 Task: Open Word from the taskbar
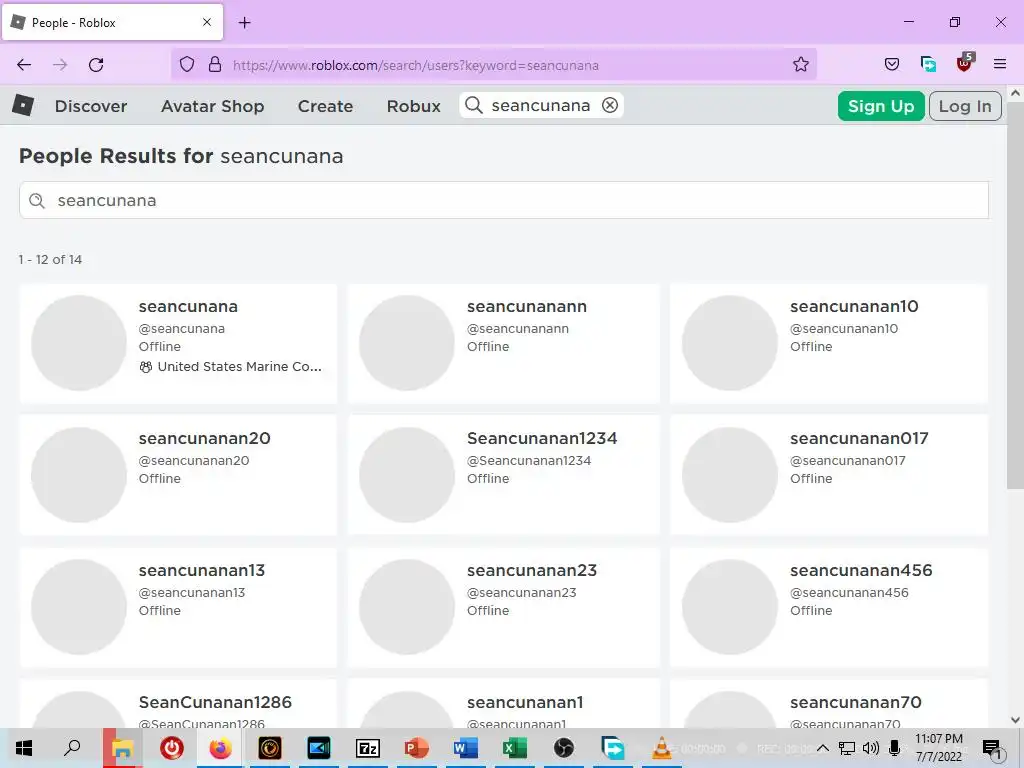tap(466, 748)
